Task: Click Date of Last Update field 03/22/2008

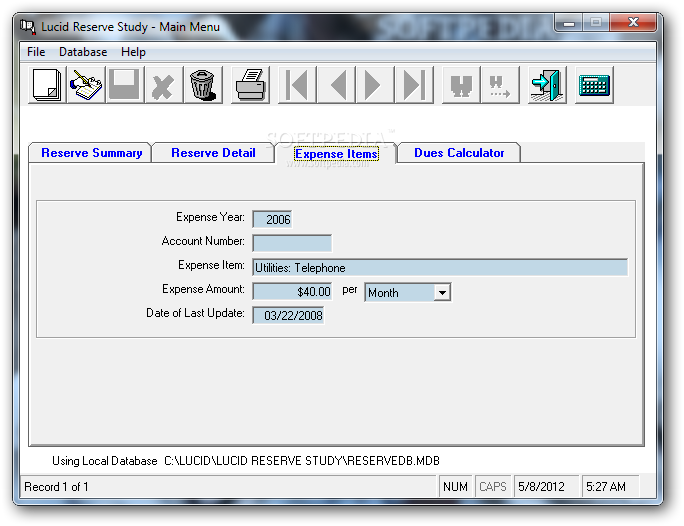Action: 288,315
